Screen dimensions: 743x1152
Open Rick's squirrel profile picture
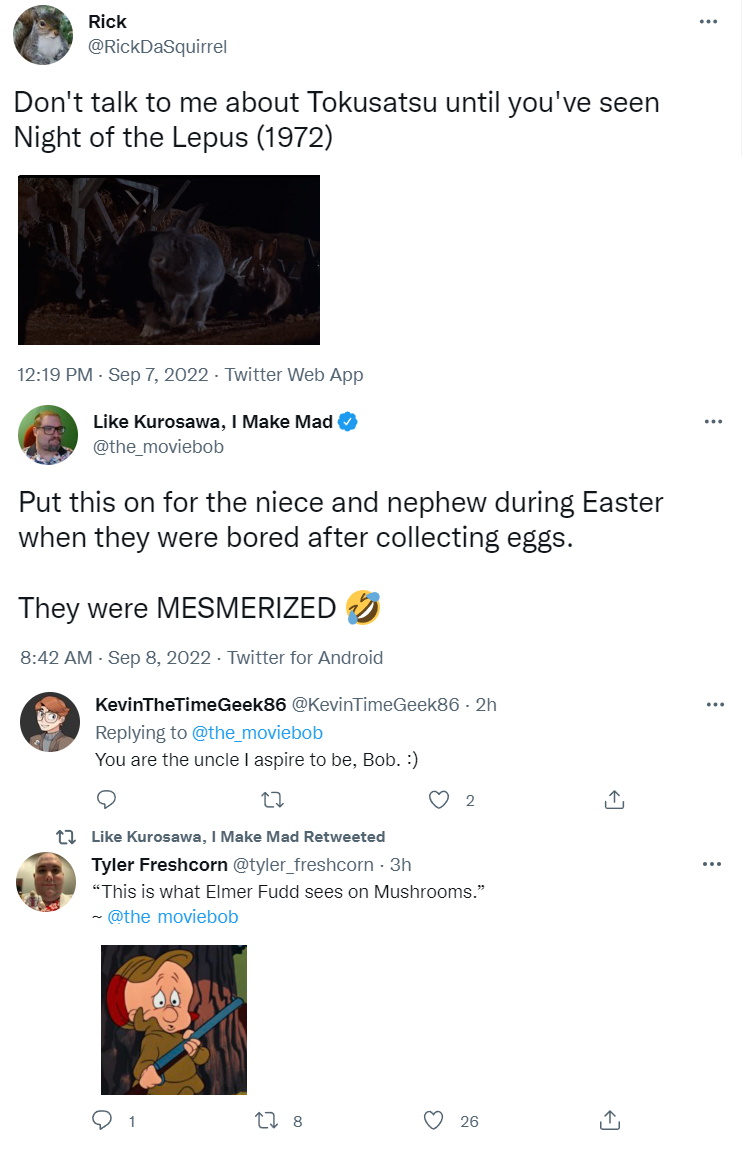tap(43, 35)
